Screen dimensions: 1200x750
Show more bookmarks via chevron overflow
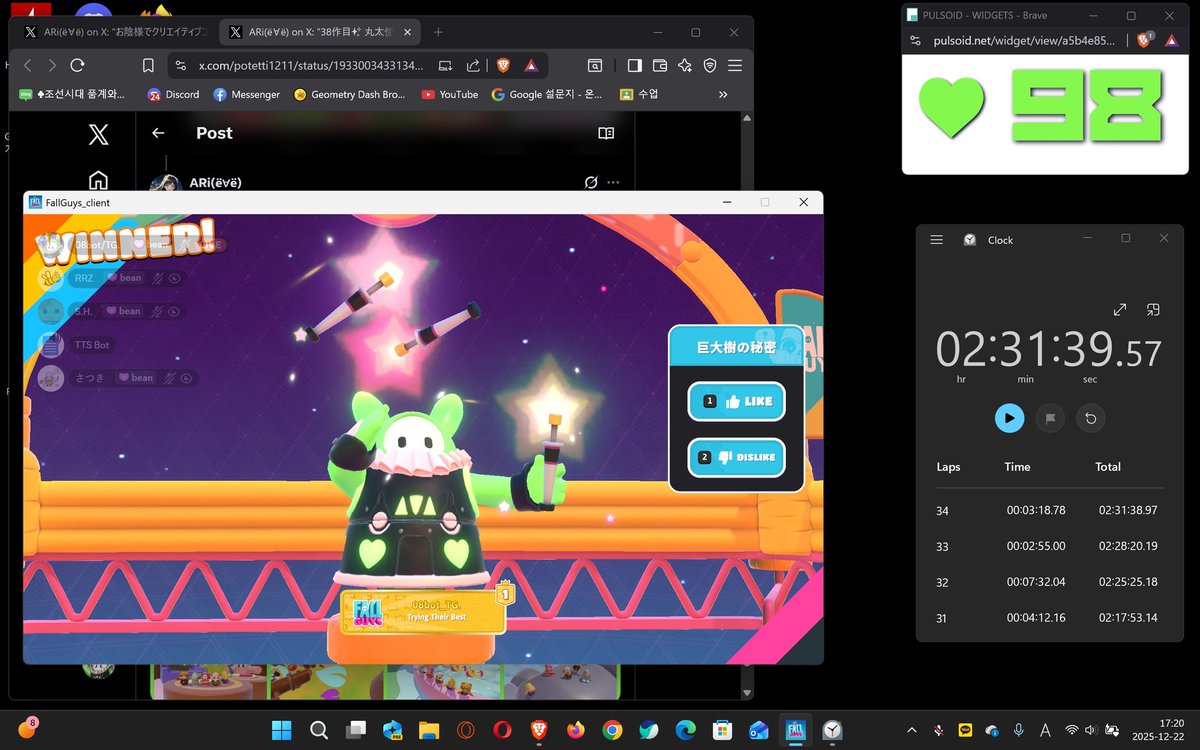tap(723, 94)
